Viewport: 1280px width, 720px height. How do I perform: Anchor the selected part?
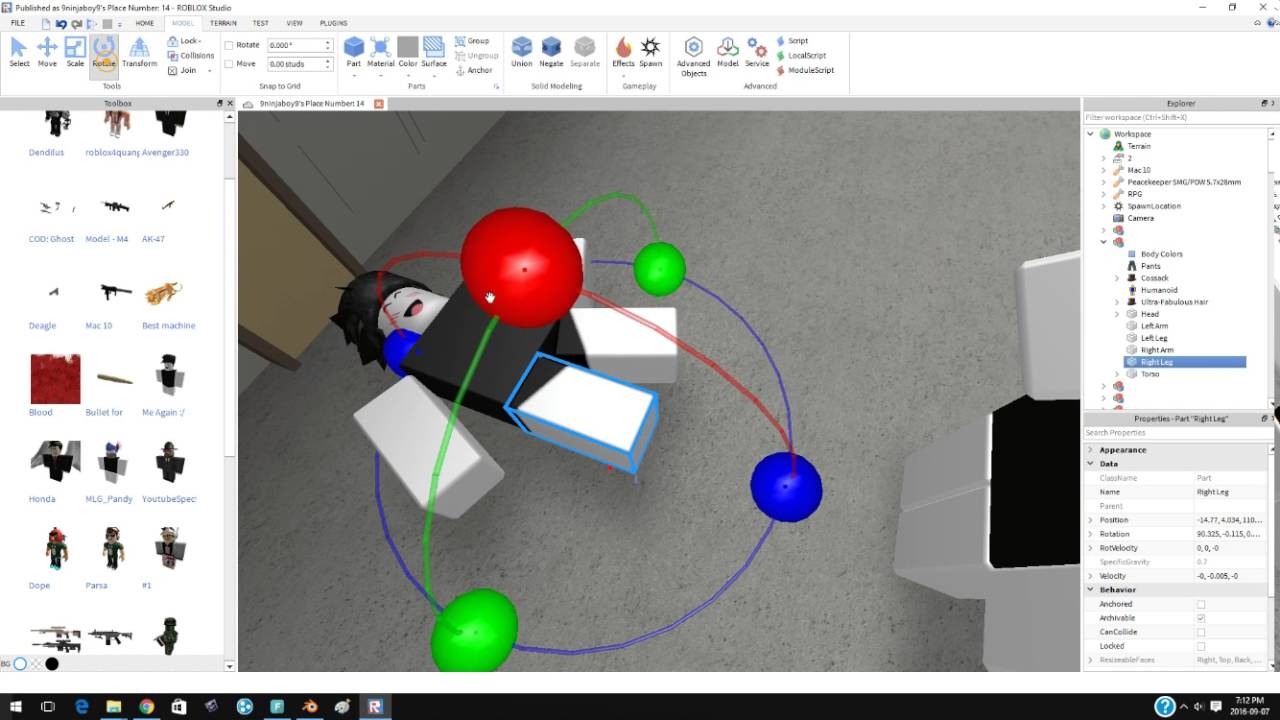[x=474, y=70]
